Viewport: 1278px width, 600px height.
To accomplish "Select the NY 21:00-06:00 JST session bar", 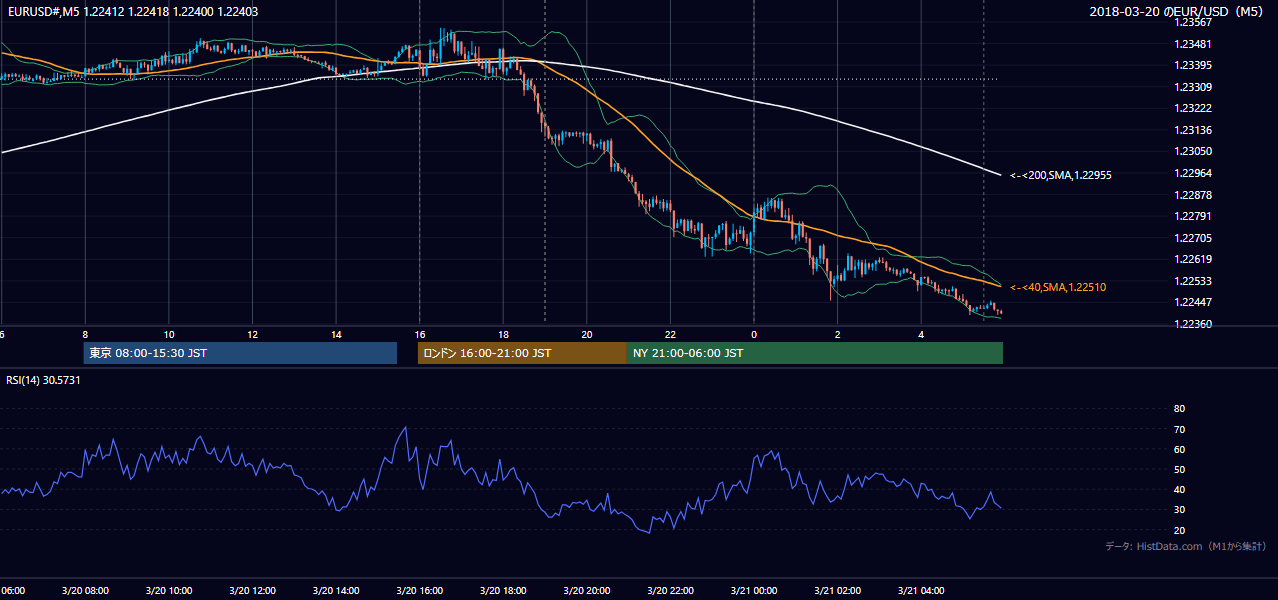I will [815, 353].
